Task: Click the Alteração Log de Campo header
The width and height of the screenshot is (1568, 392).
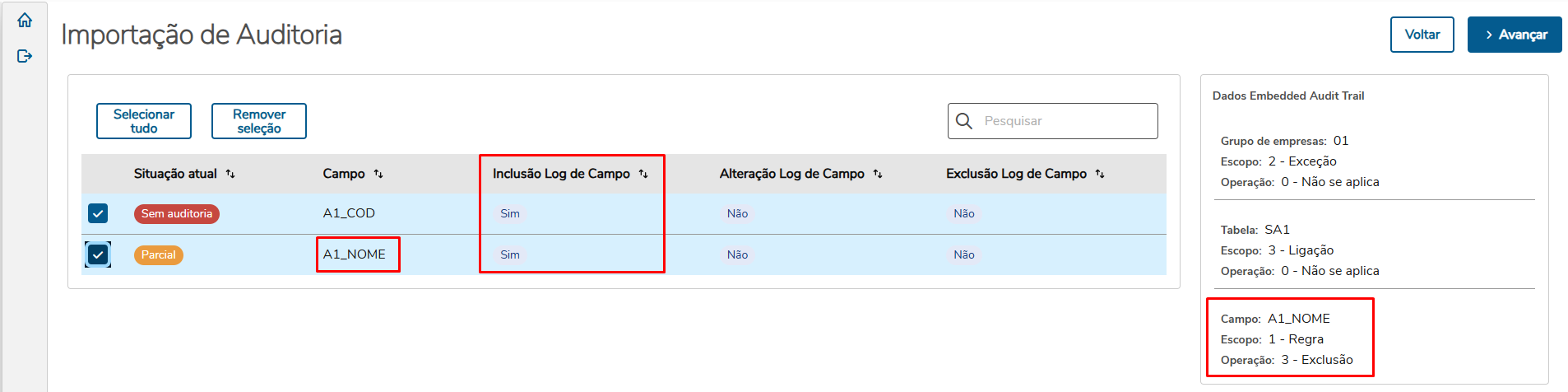Action: [x=791, y=174]
